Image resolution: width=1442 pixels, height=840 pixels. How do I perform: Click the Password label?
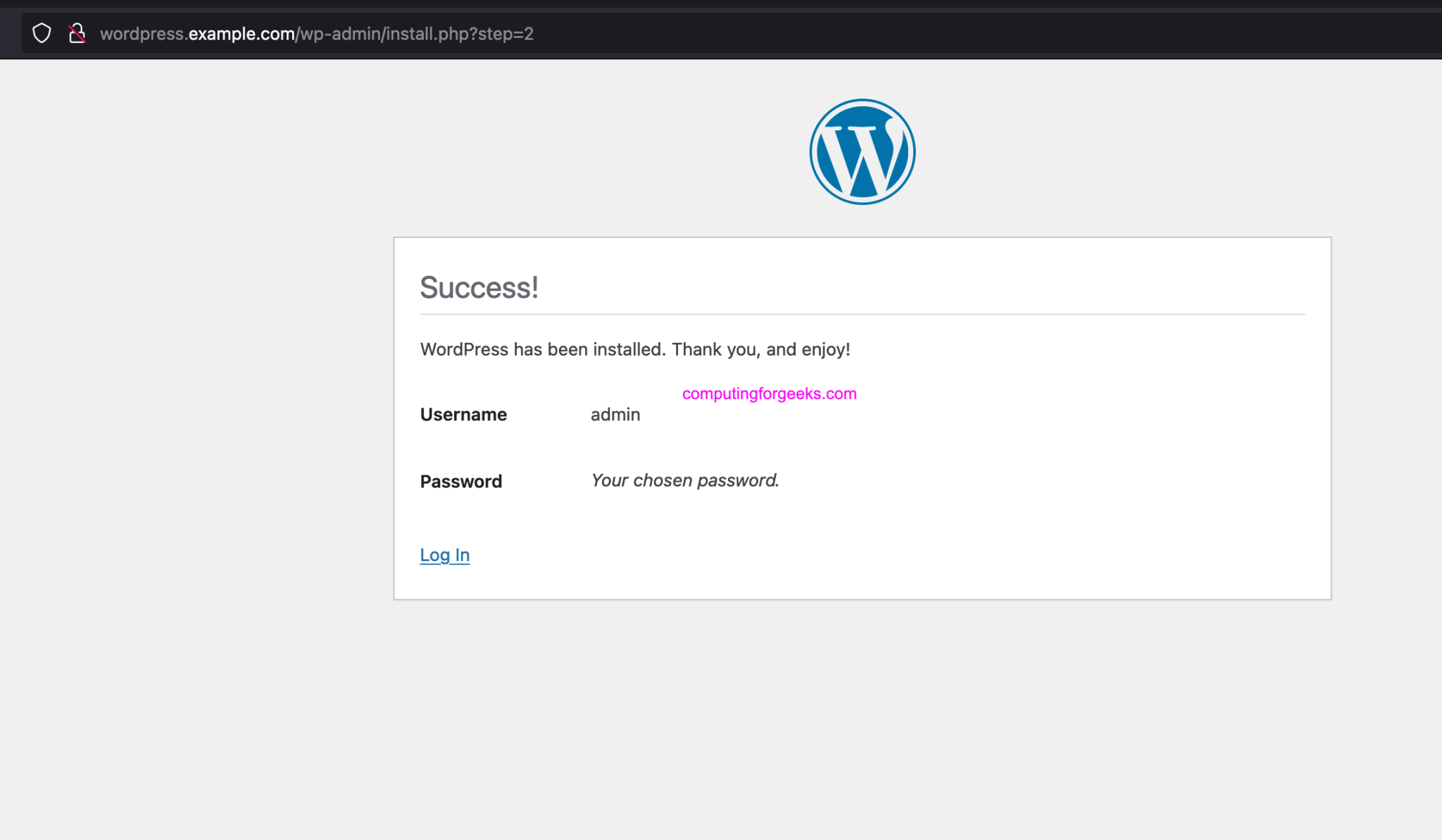460,482
